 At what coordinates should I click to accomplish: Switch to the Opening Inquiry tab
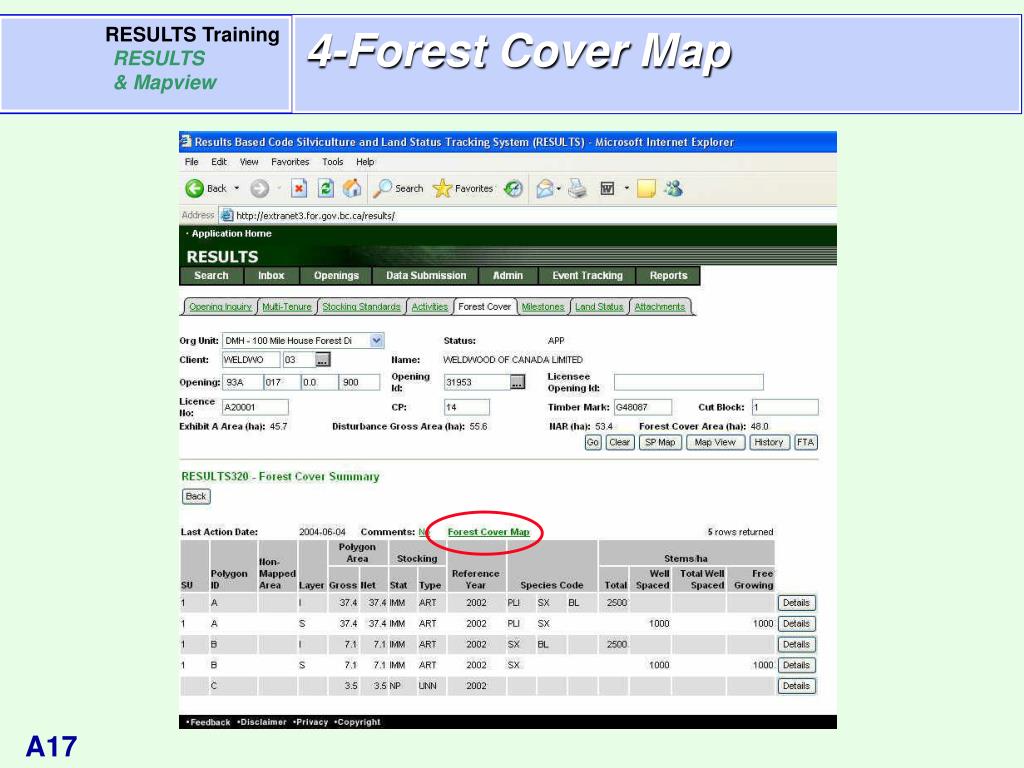point(220,307)
